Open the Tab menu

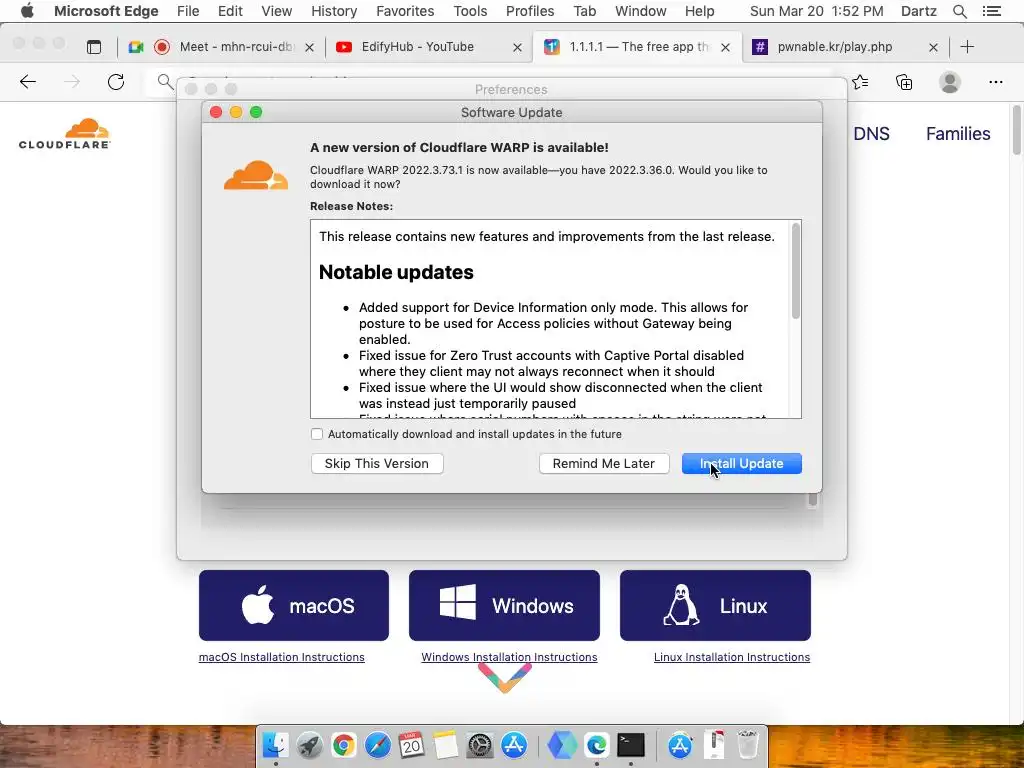click(x=584, y=11)
